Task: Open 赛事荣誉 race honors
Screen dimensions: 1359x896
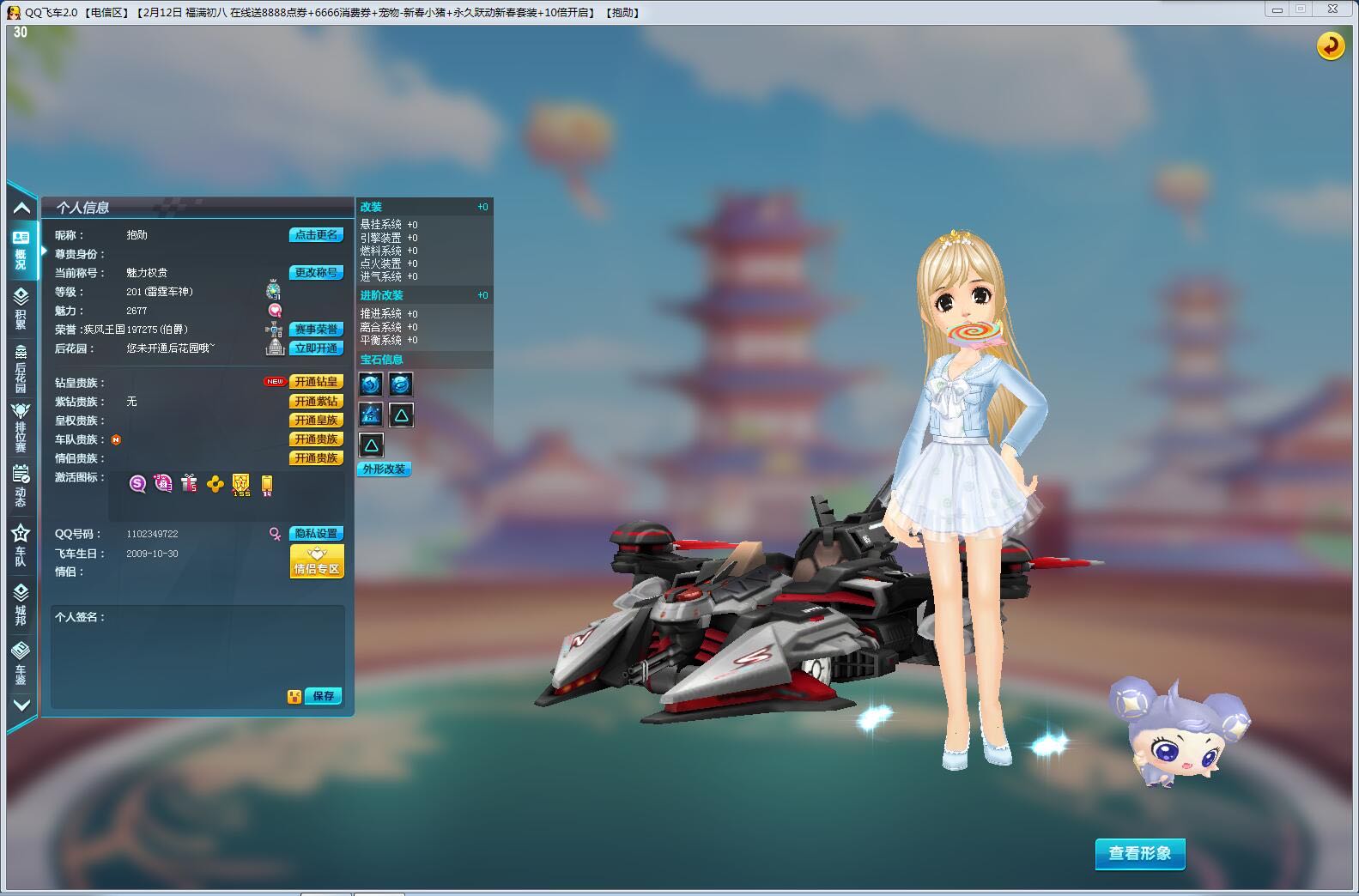Action: coord(316,329)
